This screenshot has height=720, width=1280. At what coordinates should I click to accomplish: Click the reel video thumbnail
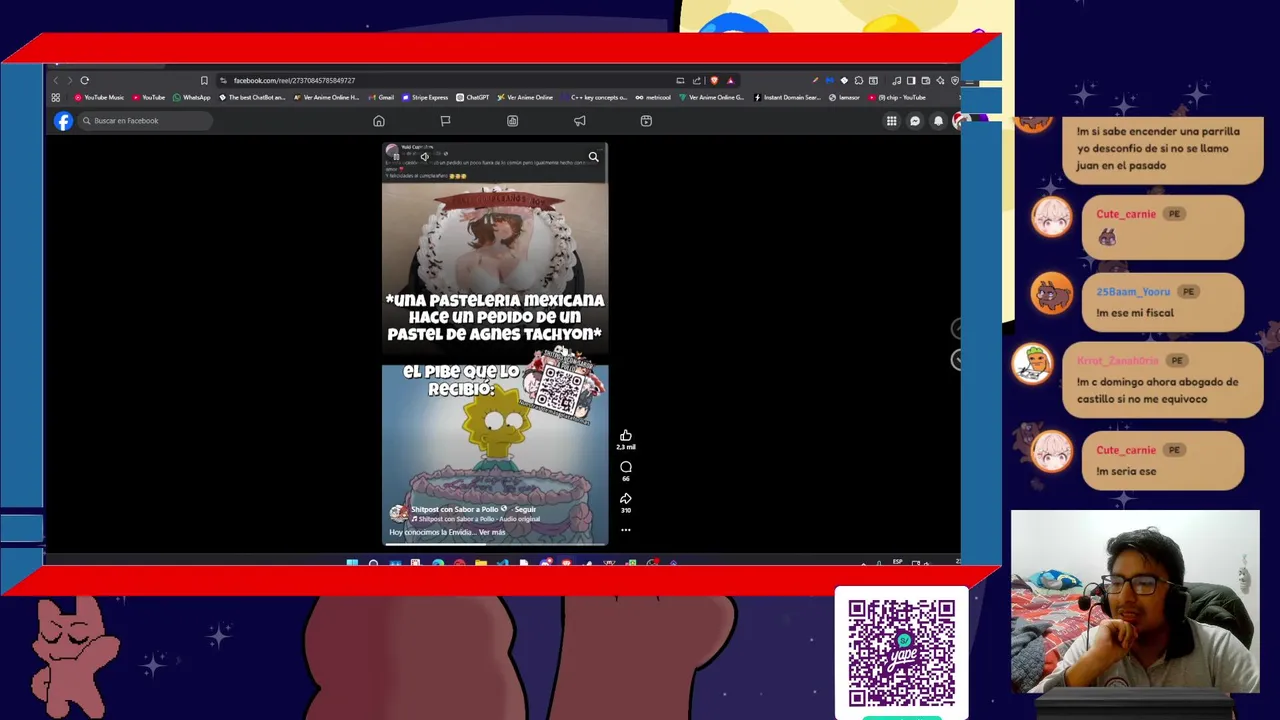point(495,344)
